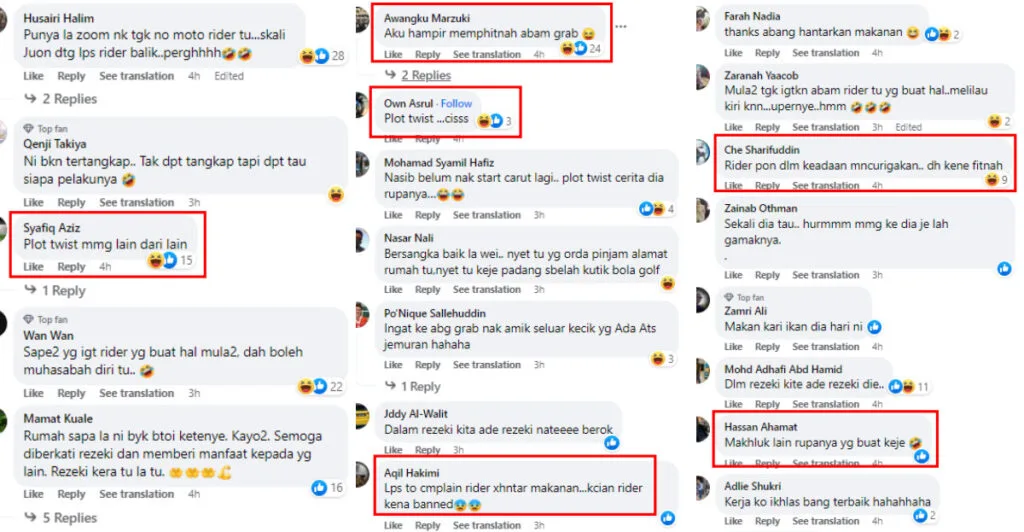The image size is (1024, 532).
Task: Click Like under Adlie Shukri's comment
Action: click(x=733, y=521)
